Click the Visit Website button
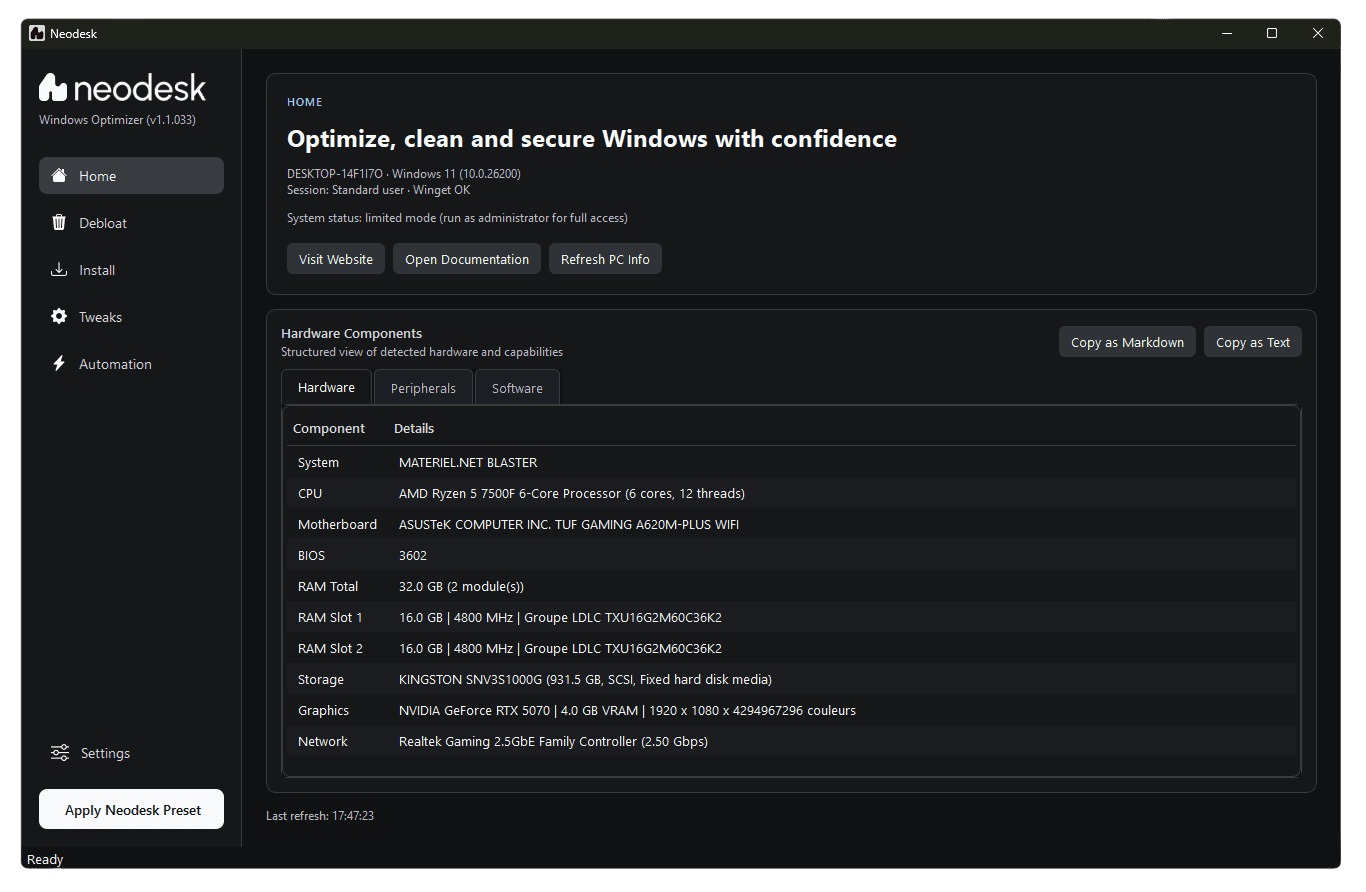The height and width of the screenshot is (892, 1366). tap(335, 258)
